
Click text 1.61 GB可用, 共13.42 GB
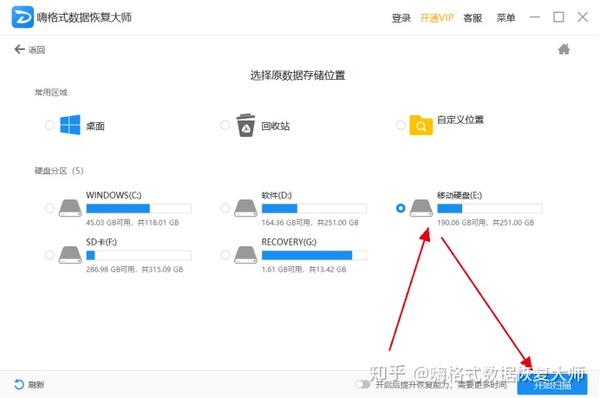(x=304, y=269)
